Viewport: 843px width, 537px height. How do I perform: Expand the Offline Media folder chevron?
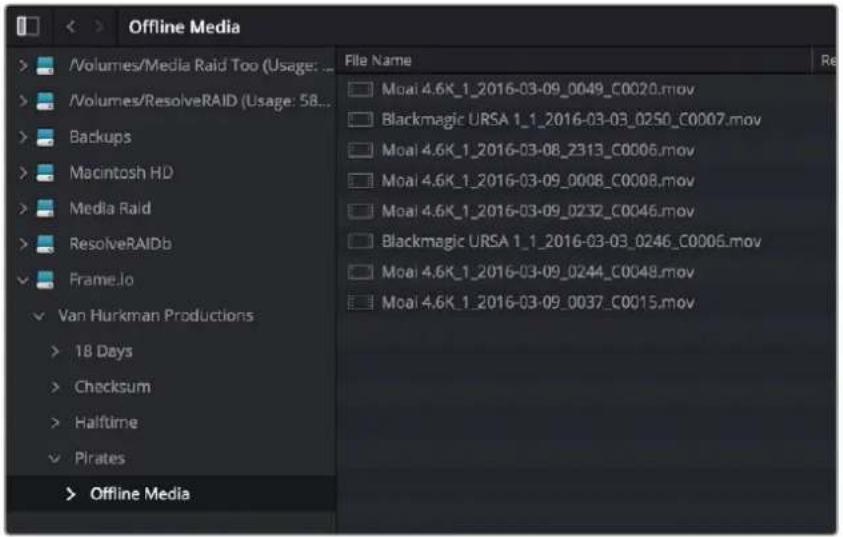click(x=70, y=494)
